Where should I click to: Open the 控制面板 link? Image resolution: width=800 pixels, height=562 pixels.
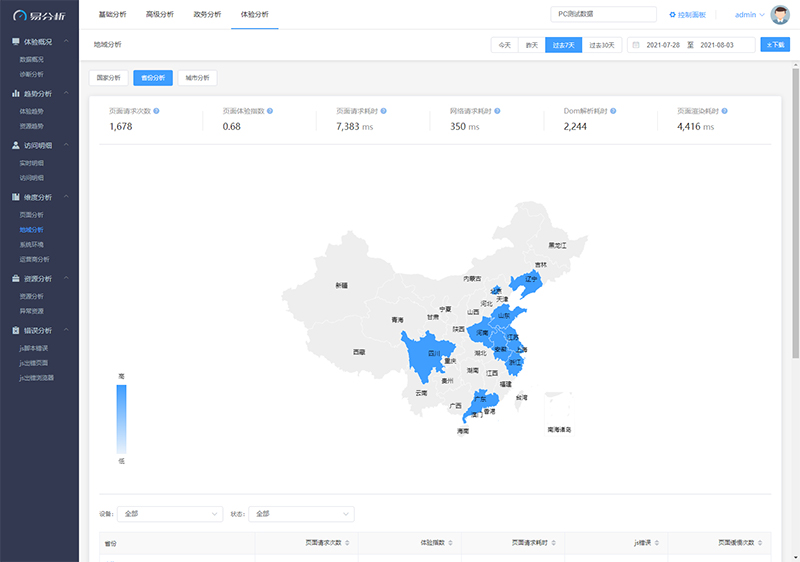(687, 15)
